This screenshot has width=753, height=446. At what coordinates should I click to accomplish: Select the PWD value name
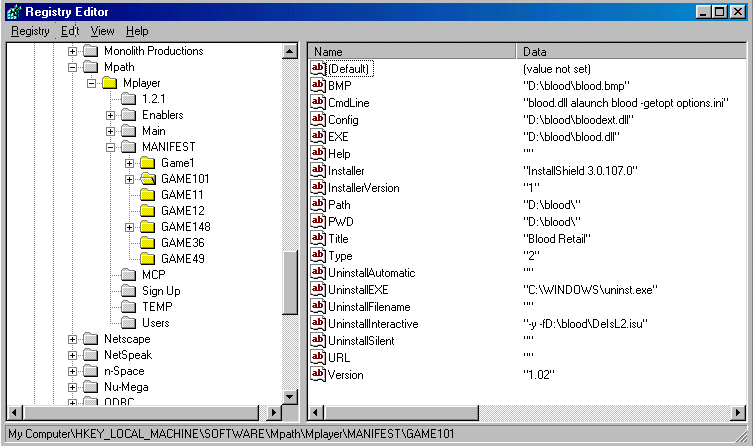341,222
